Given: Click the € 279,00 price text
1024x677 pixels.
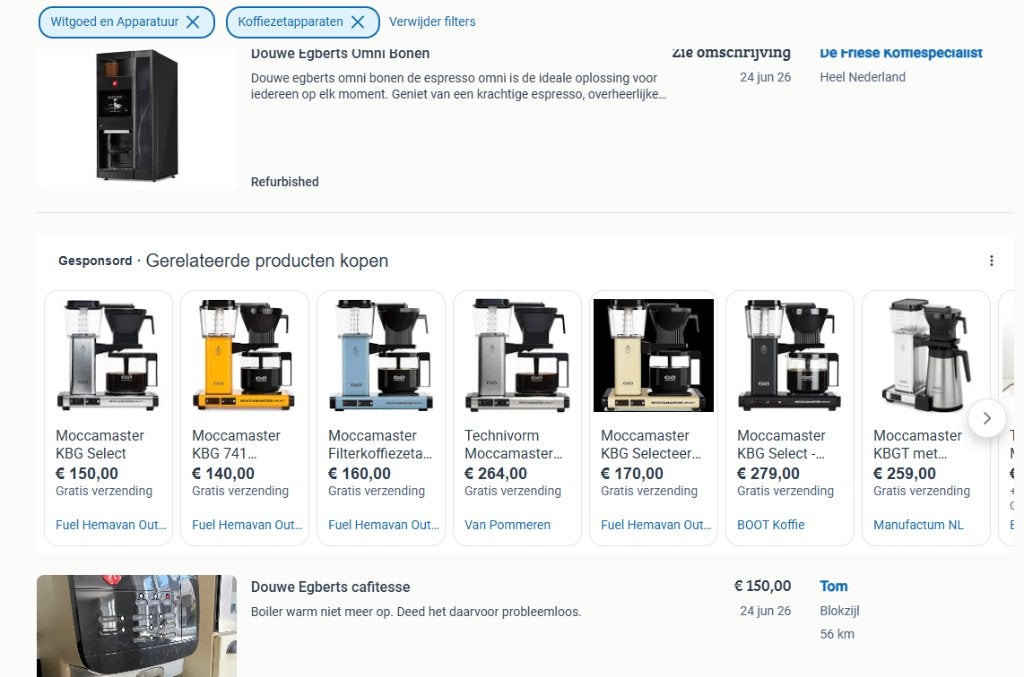Looking at the screenshot, I should click(x=769, y=473).
